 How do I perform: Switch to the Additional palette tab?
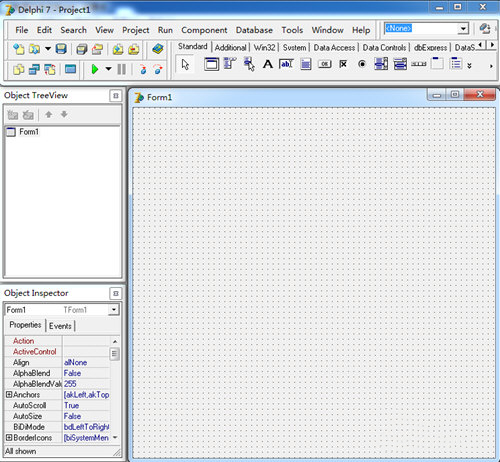[230, 48]
